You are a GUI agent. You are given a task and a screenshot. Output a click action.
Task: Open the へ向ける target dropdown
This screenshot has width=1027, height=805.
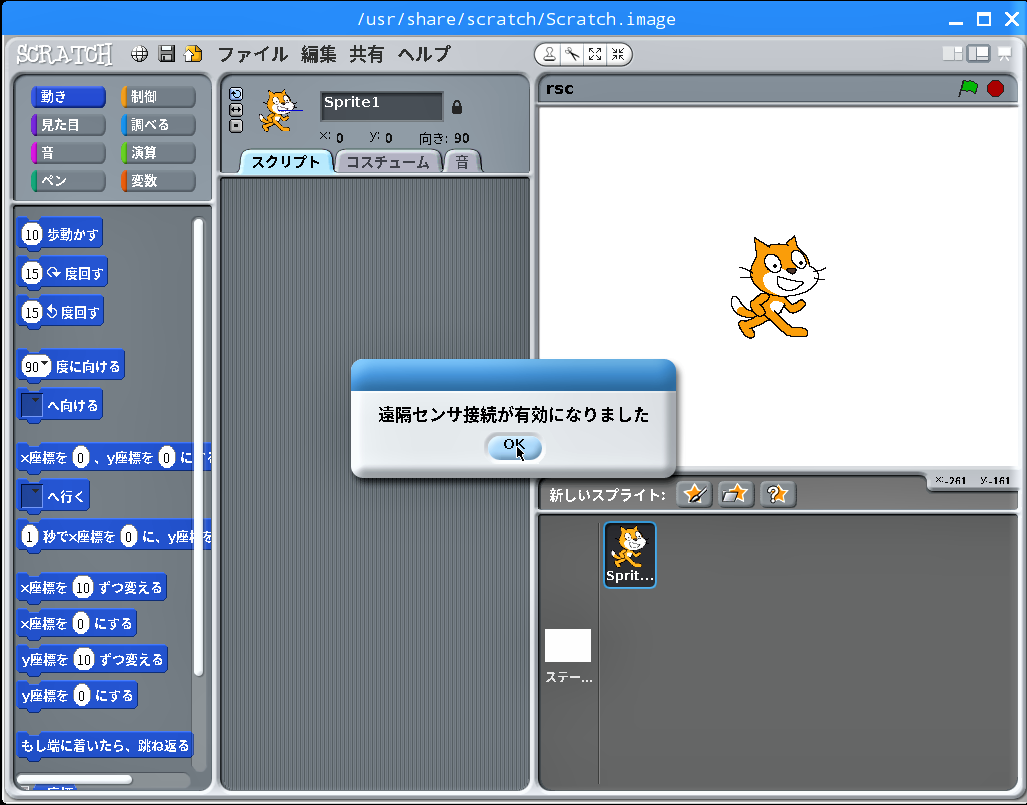click(x=32, y=405)
